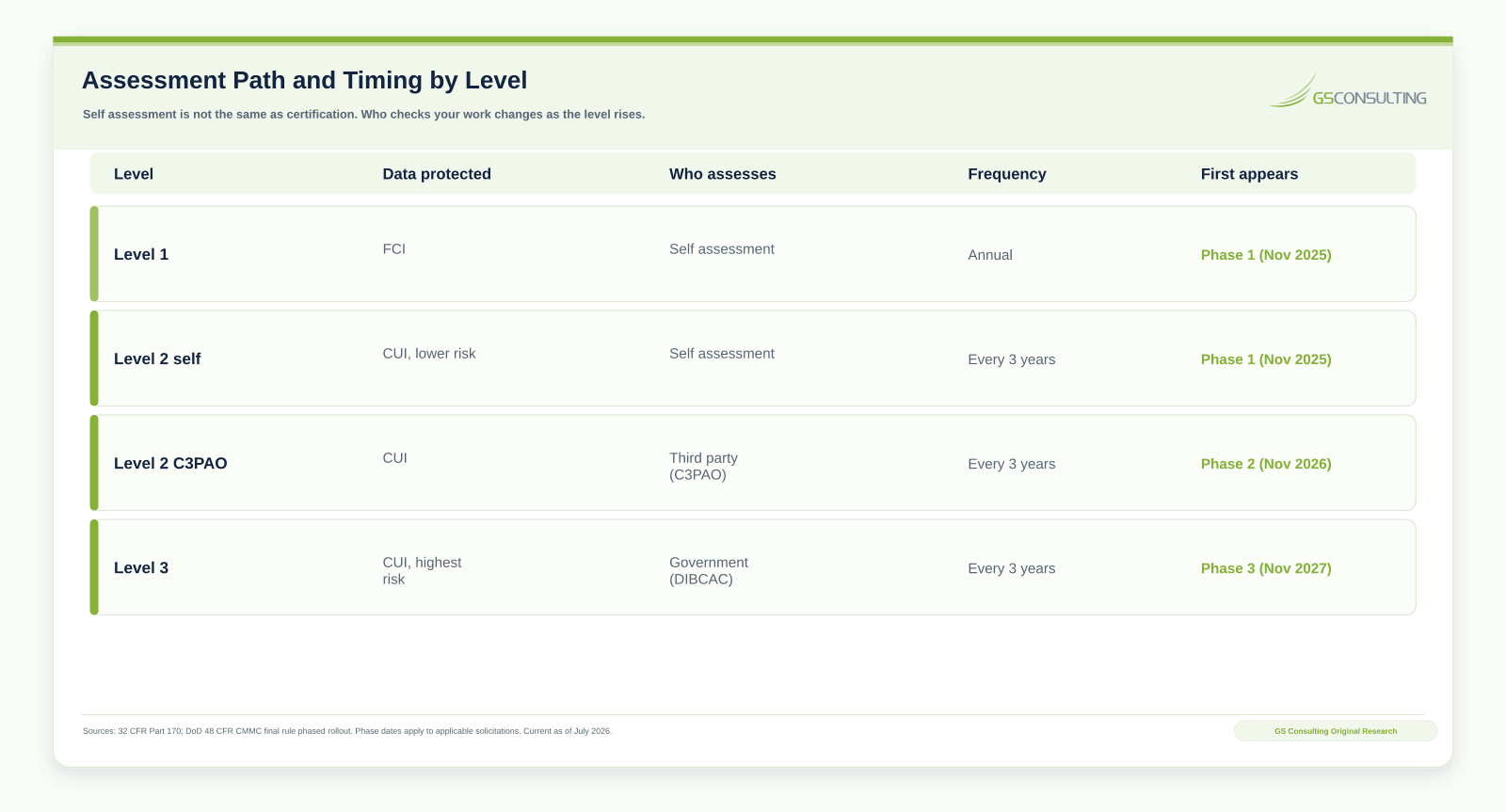Click the Level 2 C3PAO row label

click(x=170, y=463)
